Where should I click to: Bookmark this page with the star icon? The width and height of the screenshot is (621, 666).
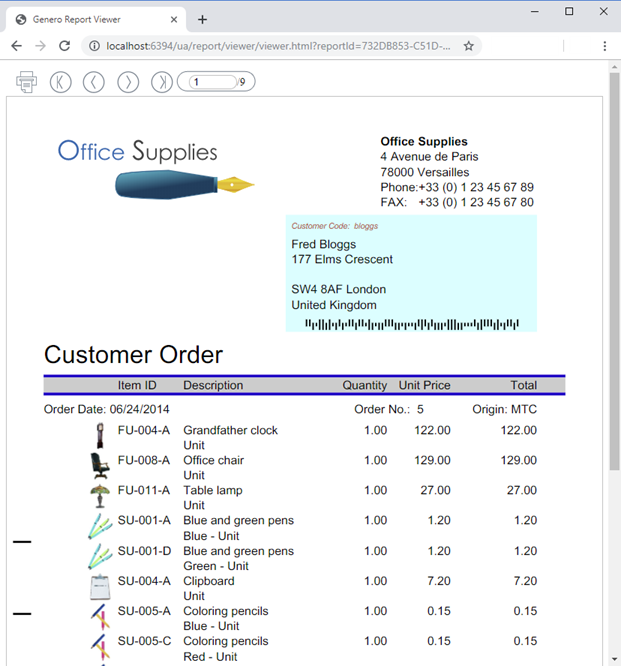[x=468, y=46]
